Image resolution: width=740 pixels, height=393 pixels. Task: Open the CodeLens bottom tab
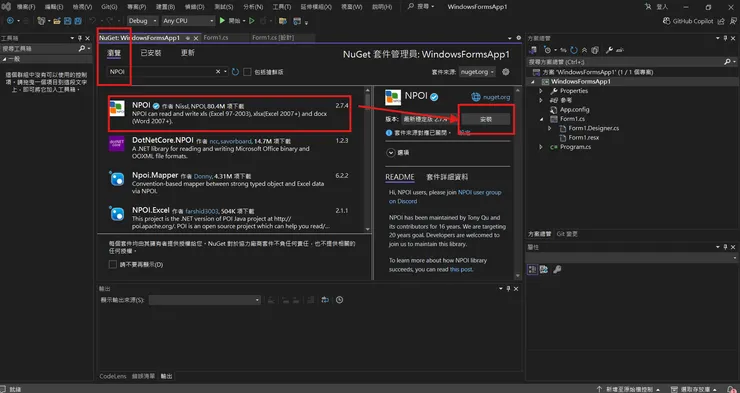[x=113, y=376]
